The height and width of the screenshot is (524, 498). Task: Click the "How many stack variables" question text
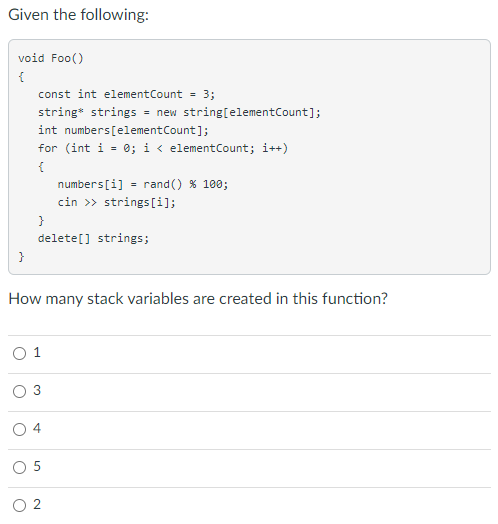[198, 298]
